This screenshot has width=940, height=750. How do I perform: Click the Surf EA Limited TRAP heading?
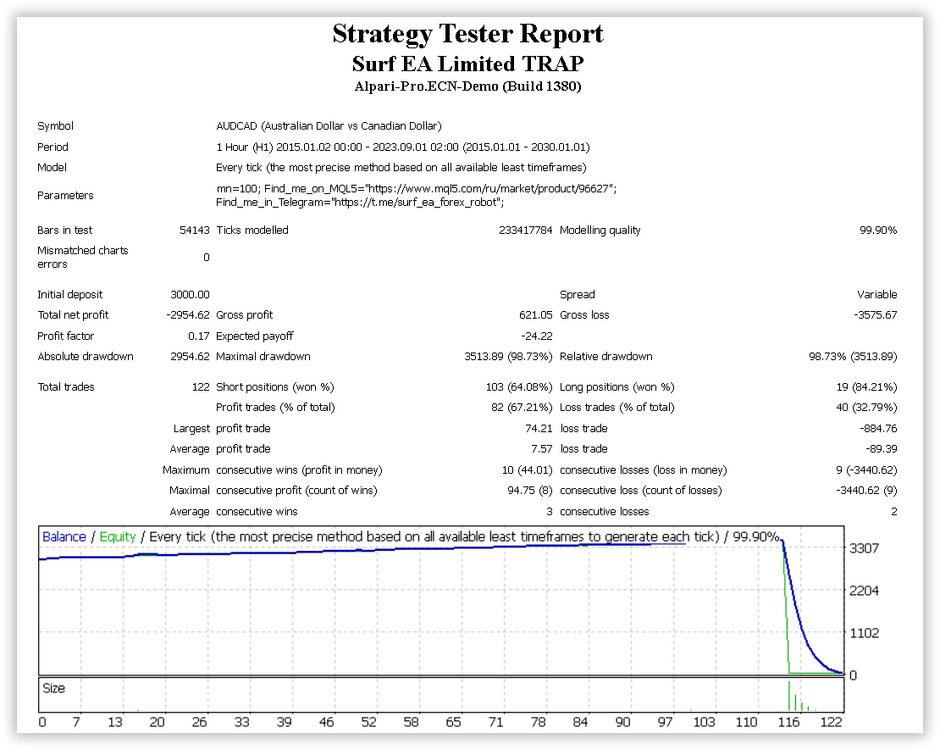pyautogui.click(x=468, y=64)
